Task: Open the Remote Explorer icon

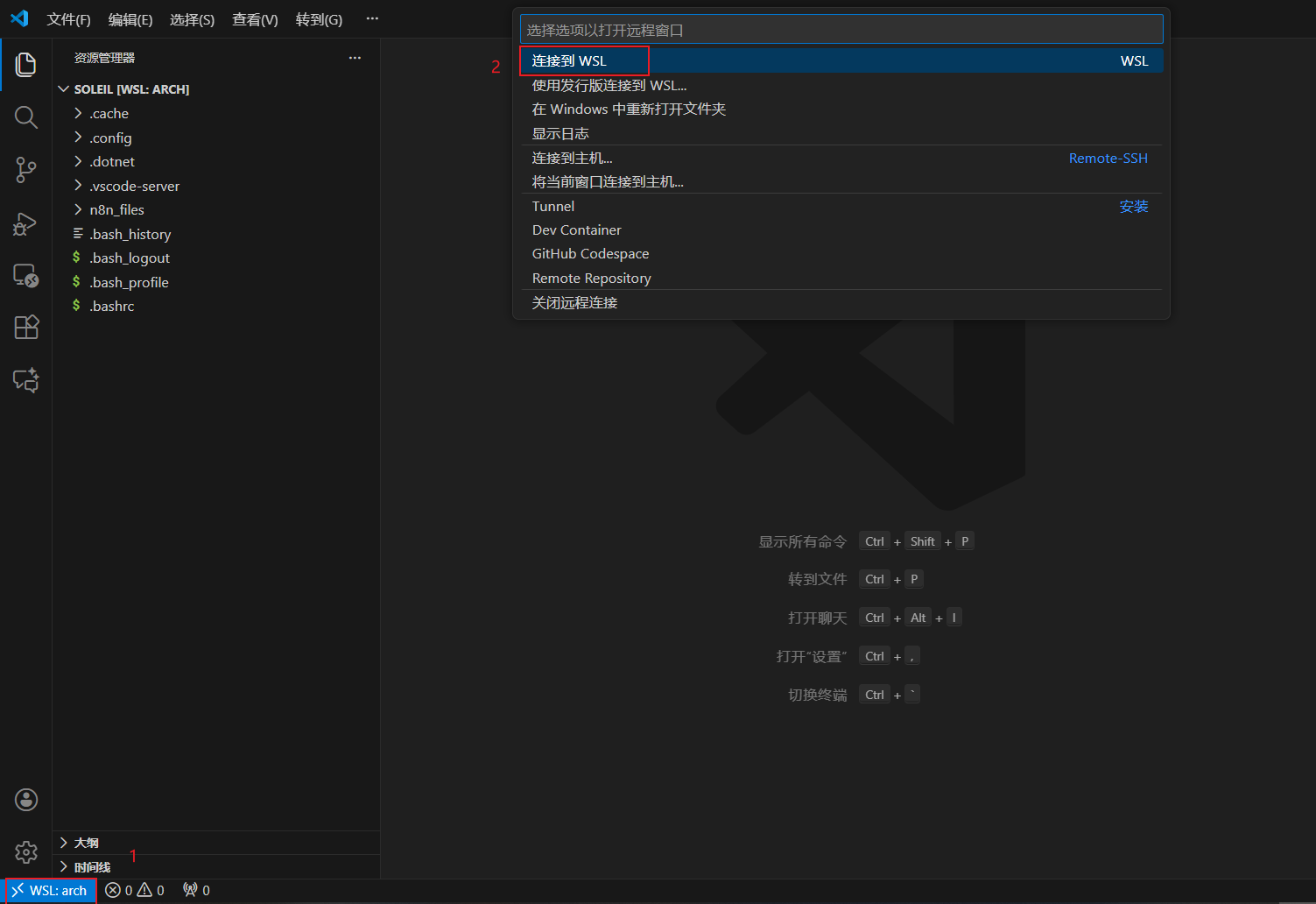Action: [26, 276]
